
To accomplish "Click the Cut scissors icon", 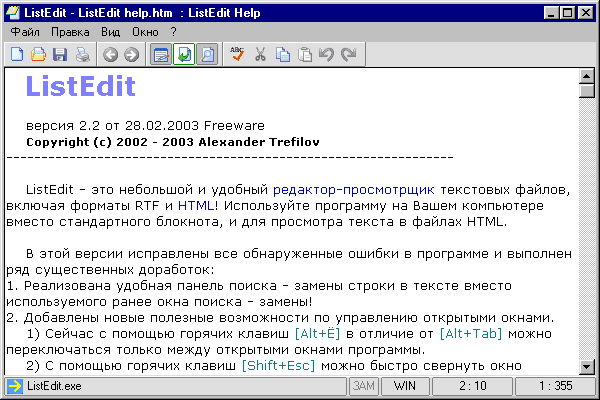I will [260, 55].
